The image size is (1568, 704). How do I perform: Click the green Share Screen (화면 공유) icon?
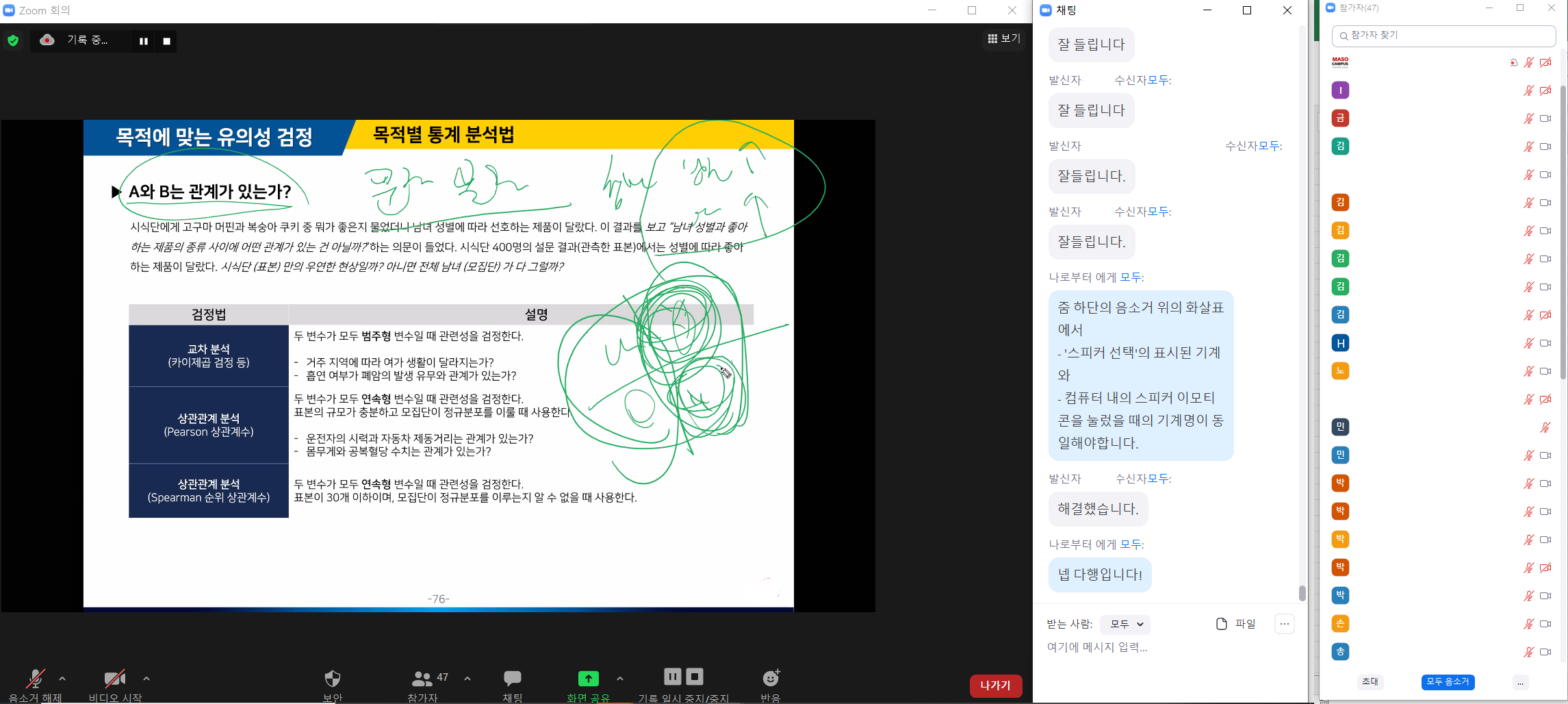pos(588,678)
